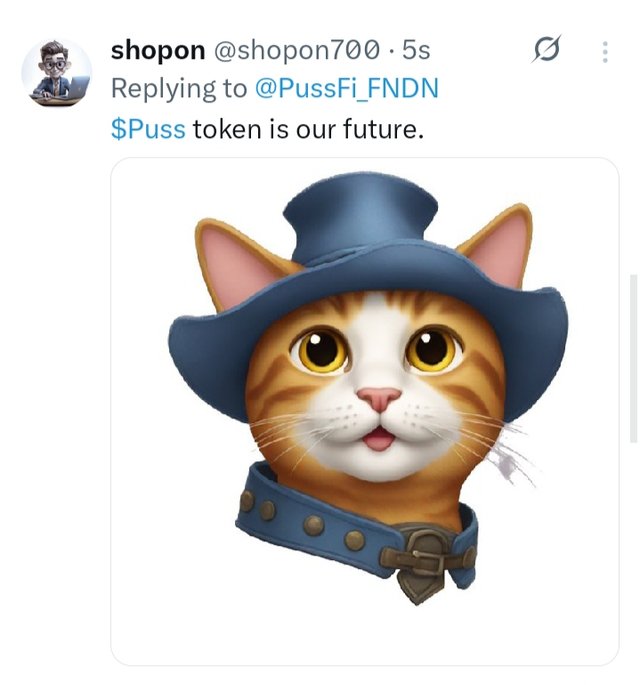640x685 pixels.
Task: Open shopon's profile avatar picture
Action: point(57,72)
